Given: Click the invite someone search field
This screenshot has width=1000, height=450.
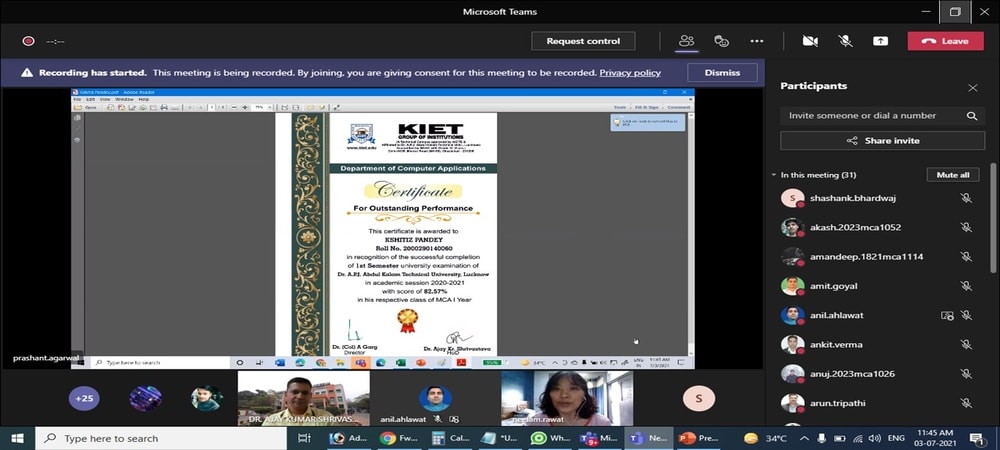Looking at the screenshot, I should pos(873,116).
